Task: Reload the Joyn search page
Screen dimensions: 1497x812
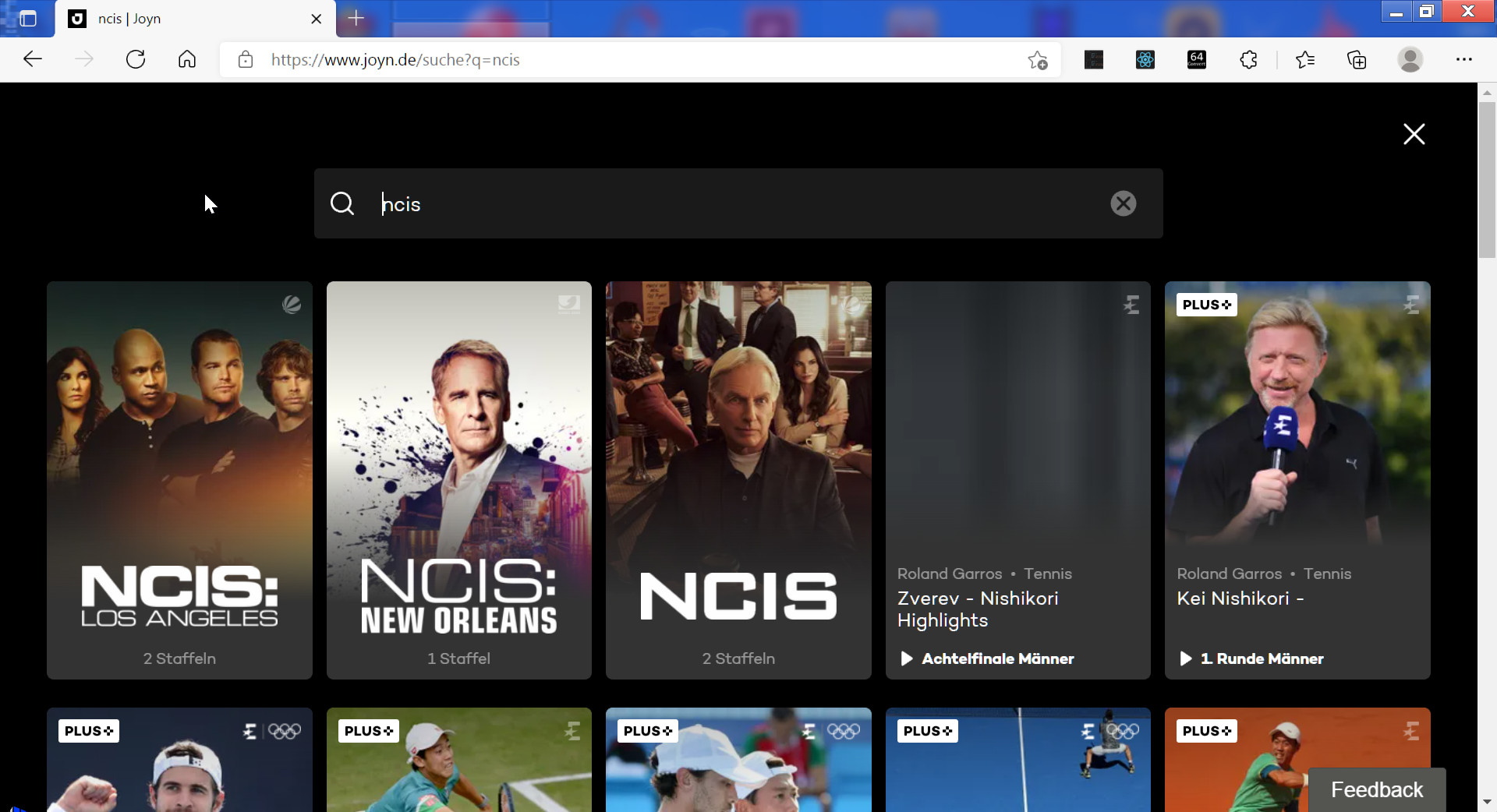Action: 136,59
